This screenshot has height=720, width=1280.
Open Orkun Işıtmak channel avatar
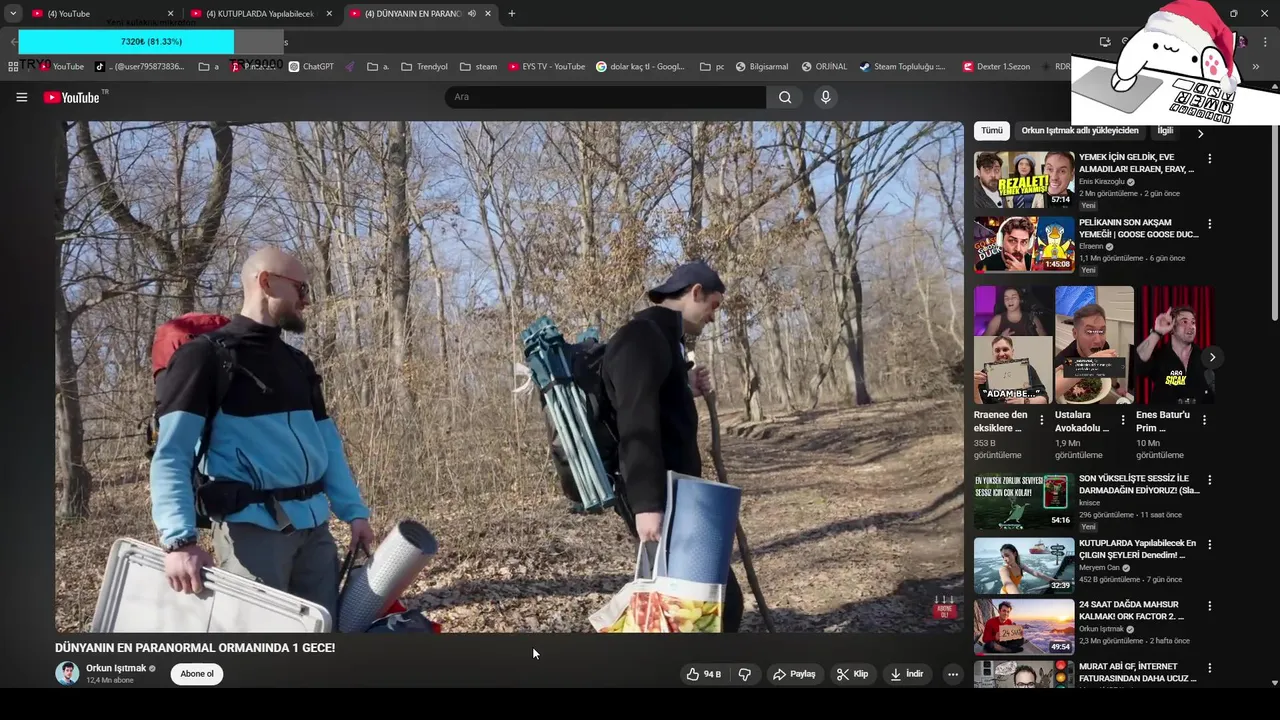click(67, 673)
